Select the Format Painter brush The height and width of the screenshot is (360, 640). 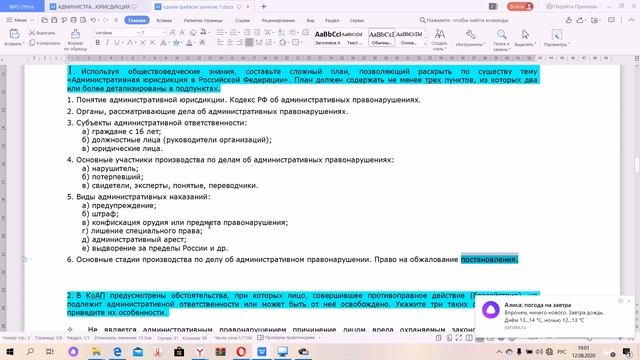76,34
